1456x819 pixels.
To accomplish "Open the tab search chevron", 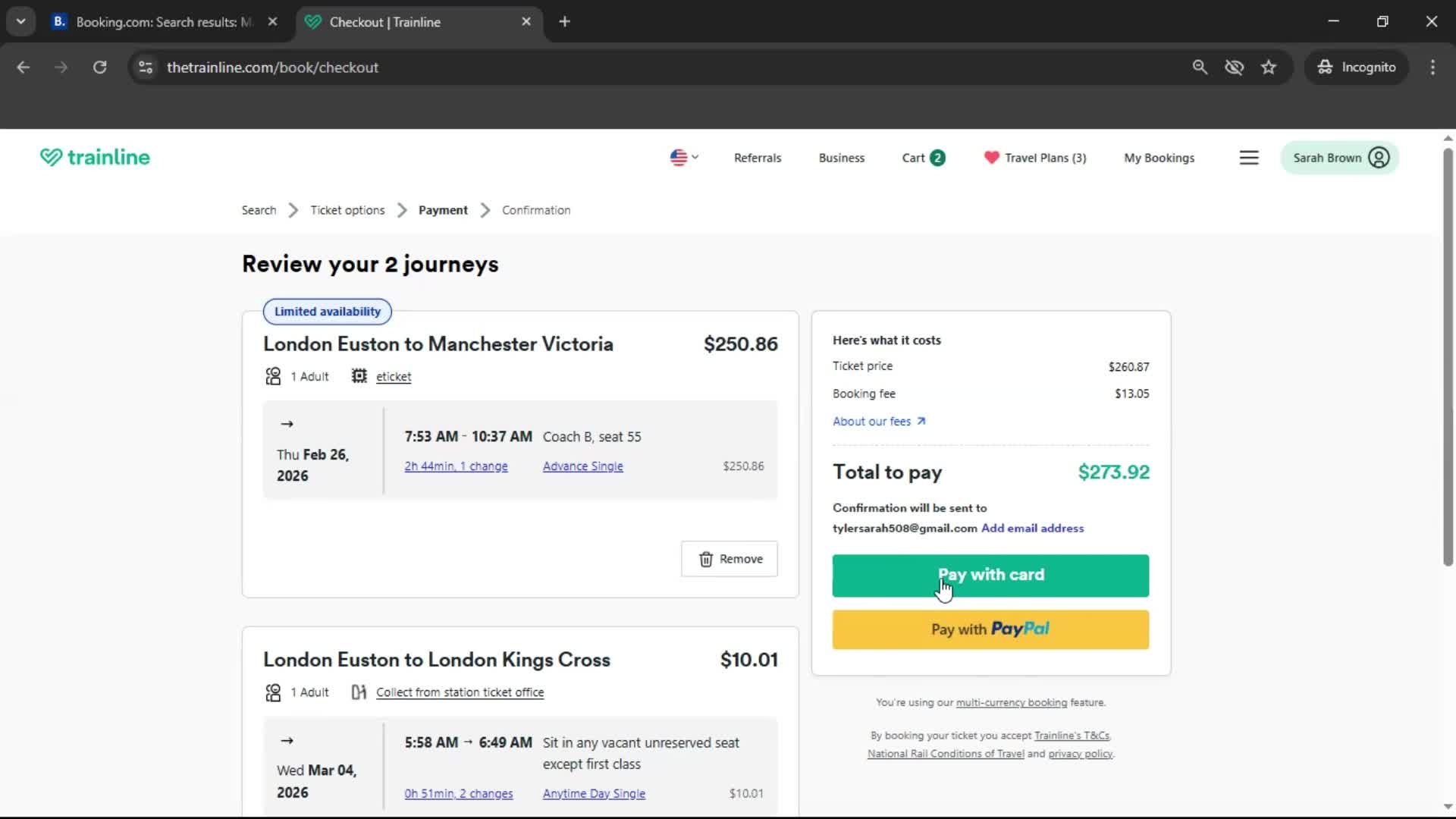I will click(x=21, y=20).
